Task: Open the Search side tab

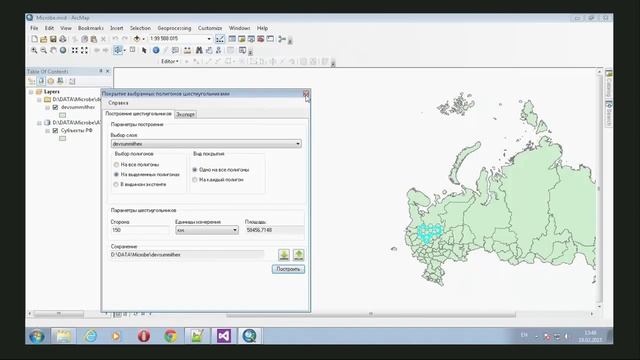Action: pos(609,113)
